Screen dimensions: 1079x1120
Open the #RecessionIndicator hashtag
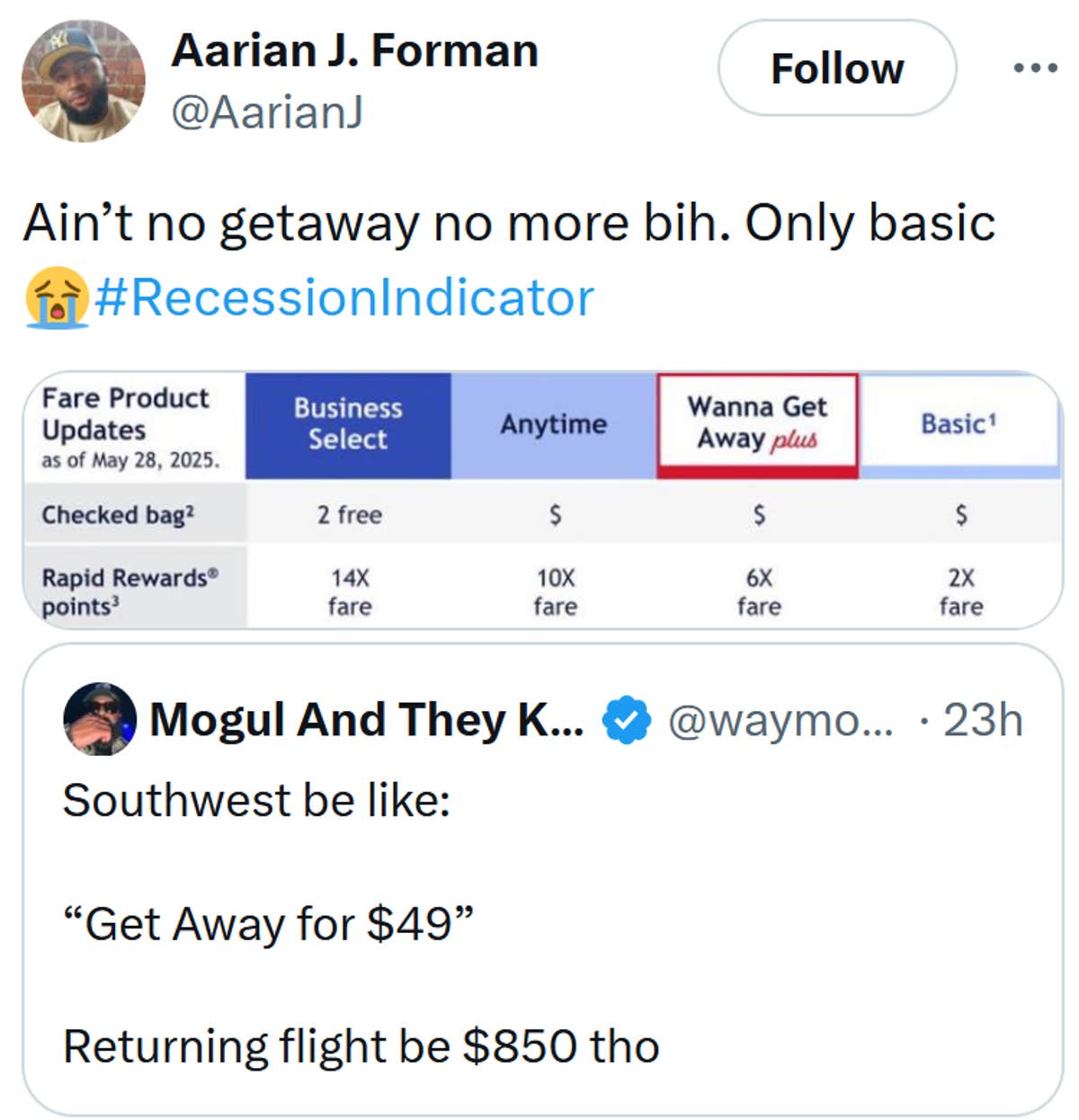(343, 298)
